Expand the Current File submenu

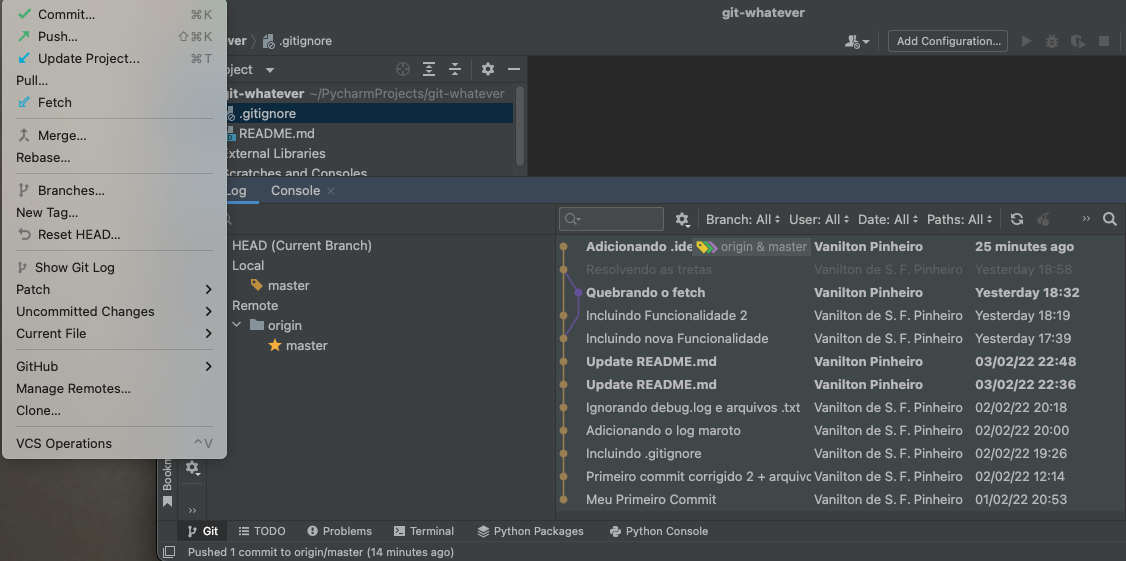pos(114,333)
